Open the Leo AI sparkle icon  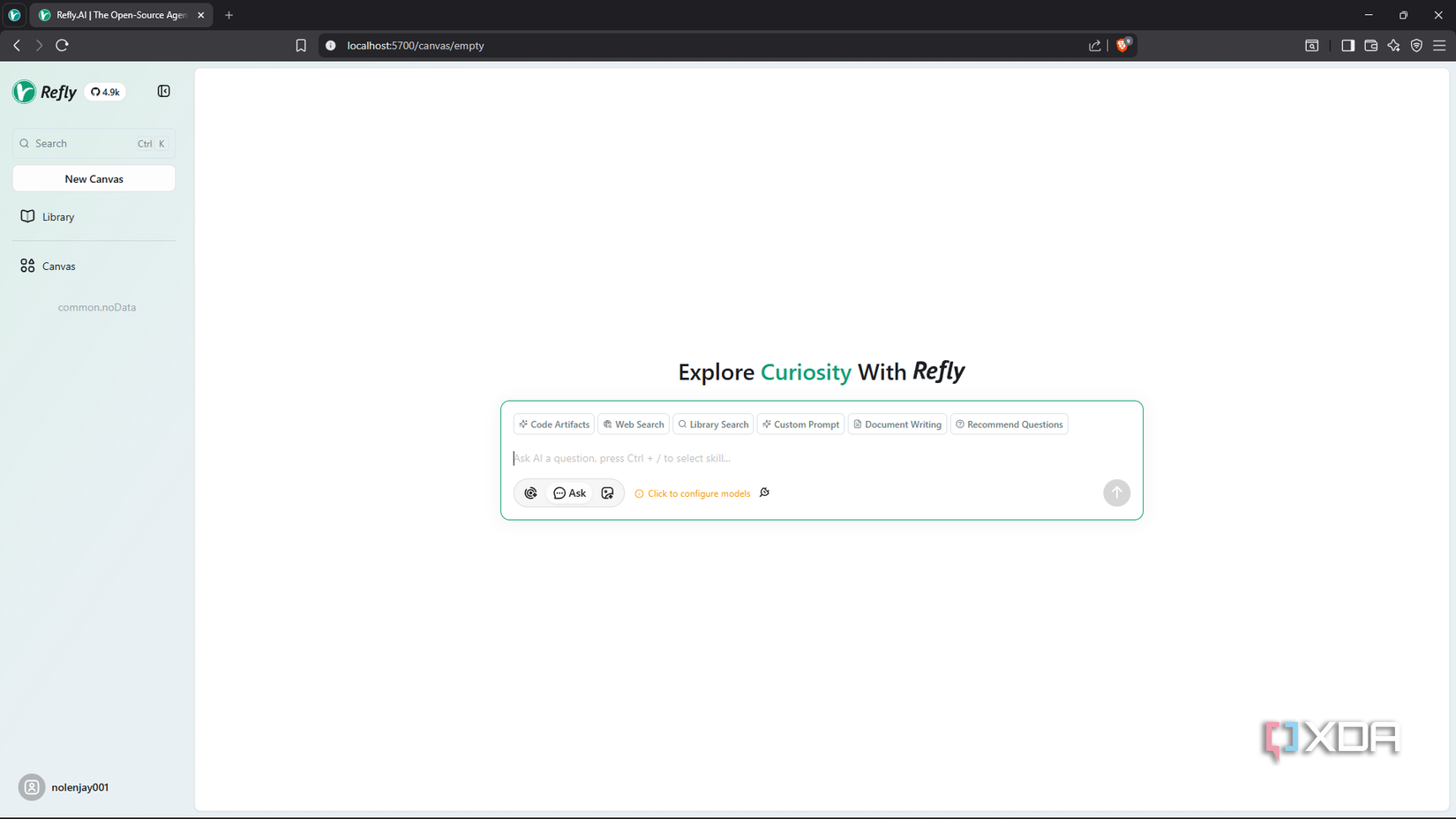point(1393,45)
